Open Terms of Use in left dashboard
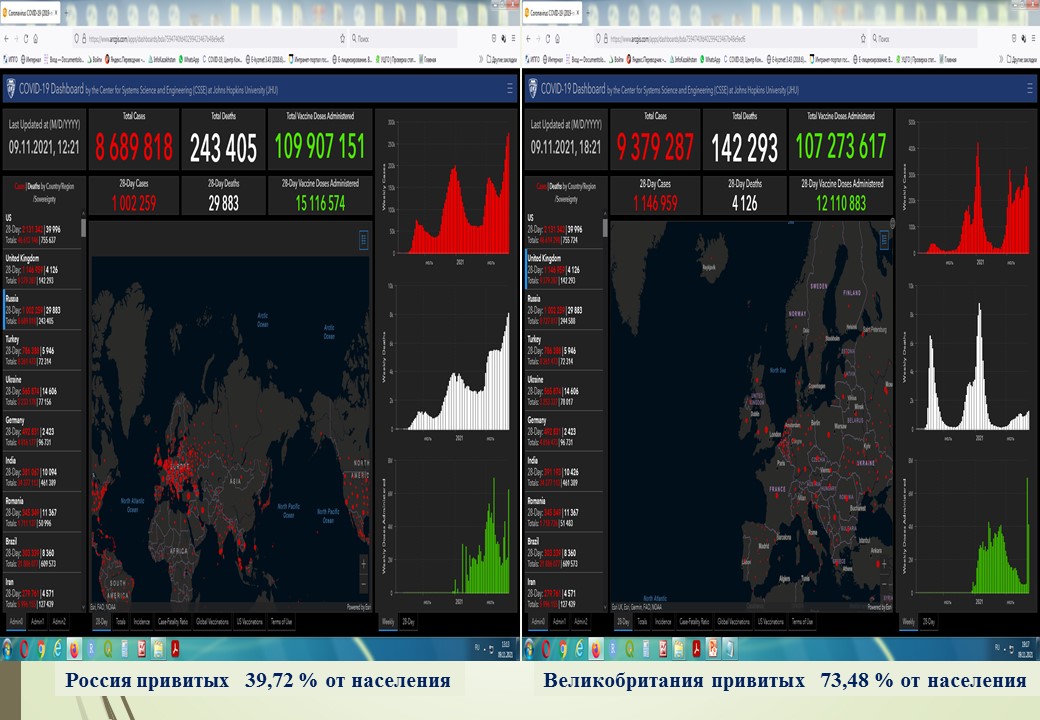The image size is (1040, 720). [x=281, y=622]
